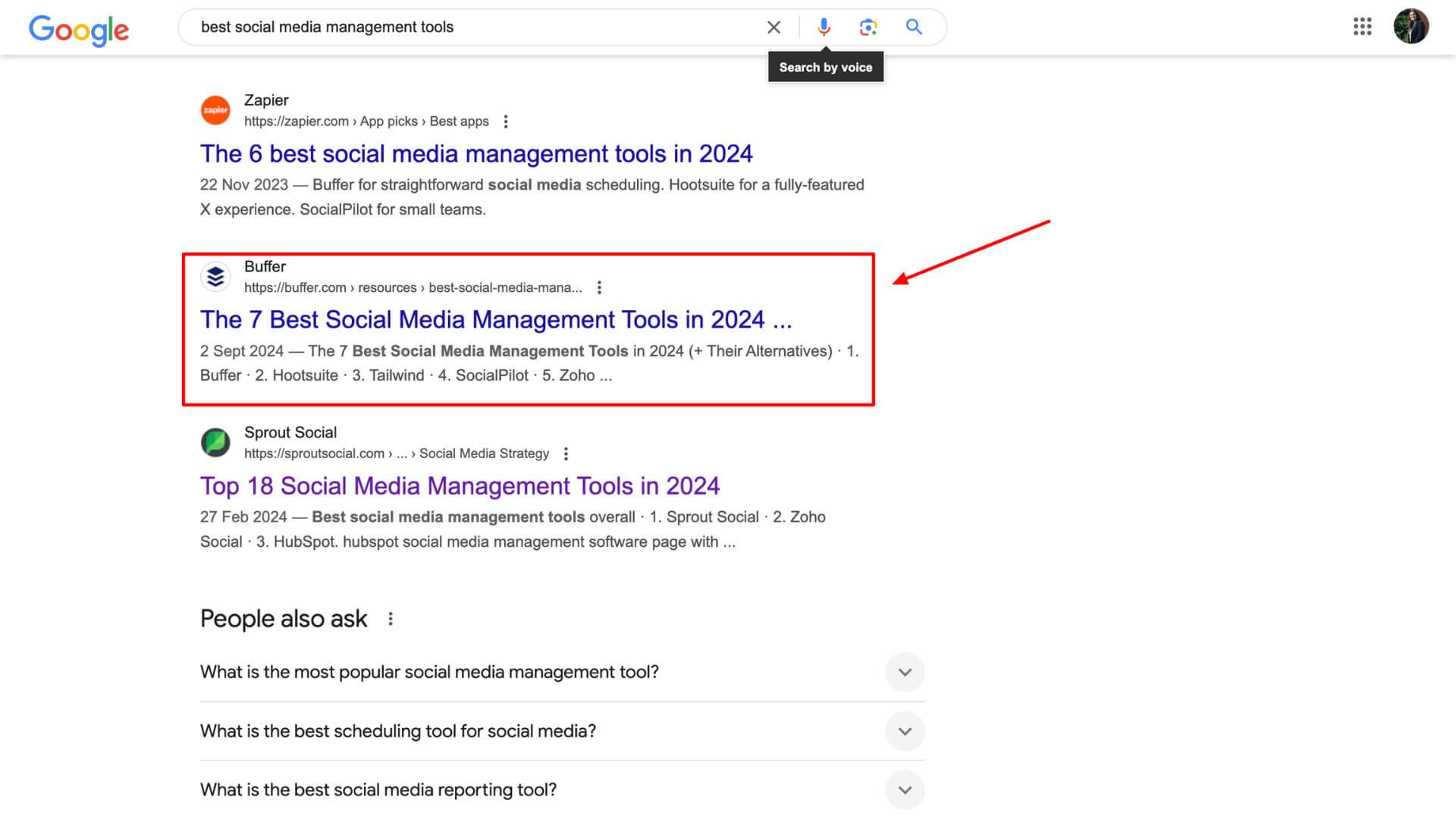Viewport: 1456px width, 819px height.
Task: Click the Sprout Social site name
Action: pyautogui.click(x=290, y=432)
